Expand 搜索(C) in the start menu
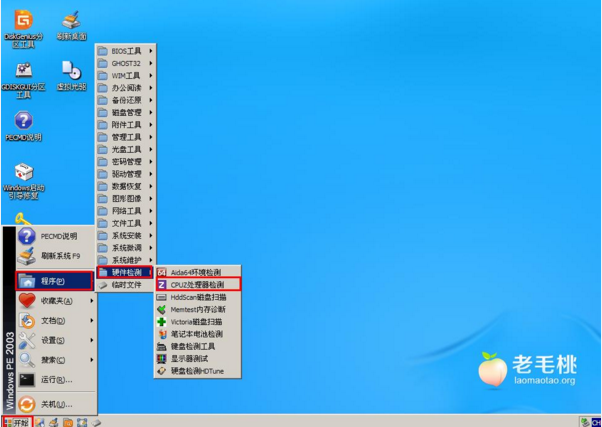Viewport: 602px width, 427px height. (56, 360)
